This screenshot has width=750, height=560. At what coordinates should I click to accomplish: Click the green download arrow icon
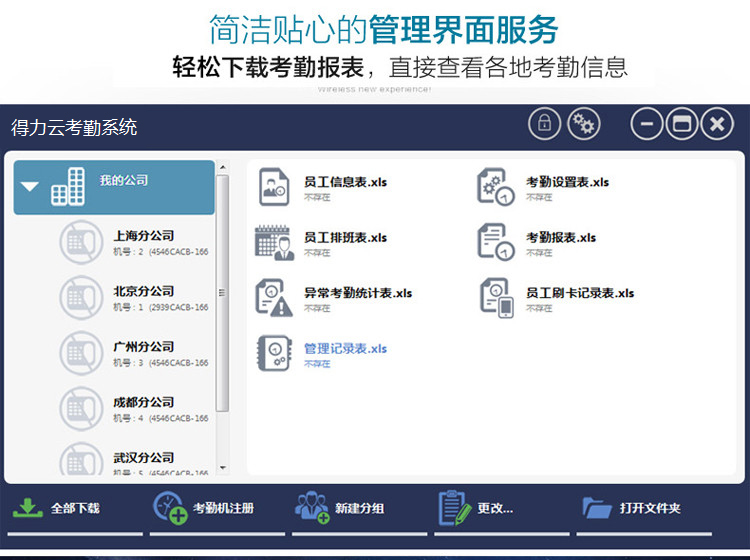coord(28,508)
